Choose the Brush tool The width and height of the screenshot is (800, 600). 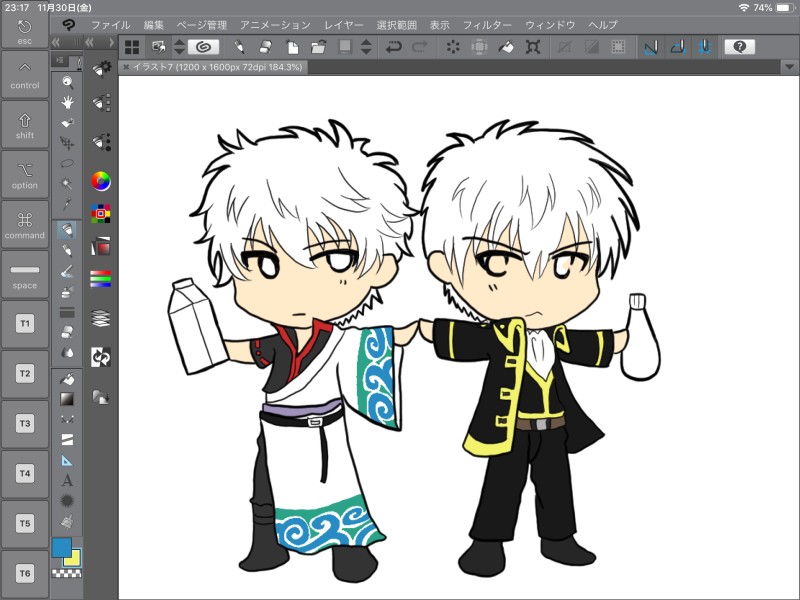point(67,271)
